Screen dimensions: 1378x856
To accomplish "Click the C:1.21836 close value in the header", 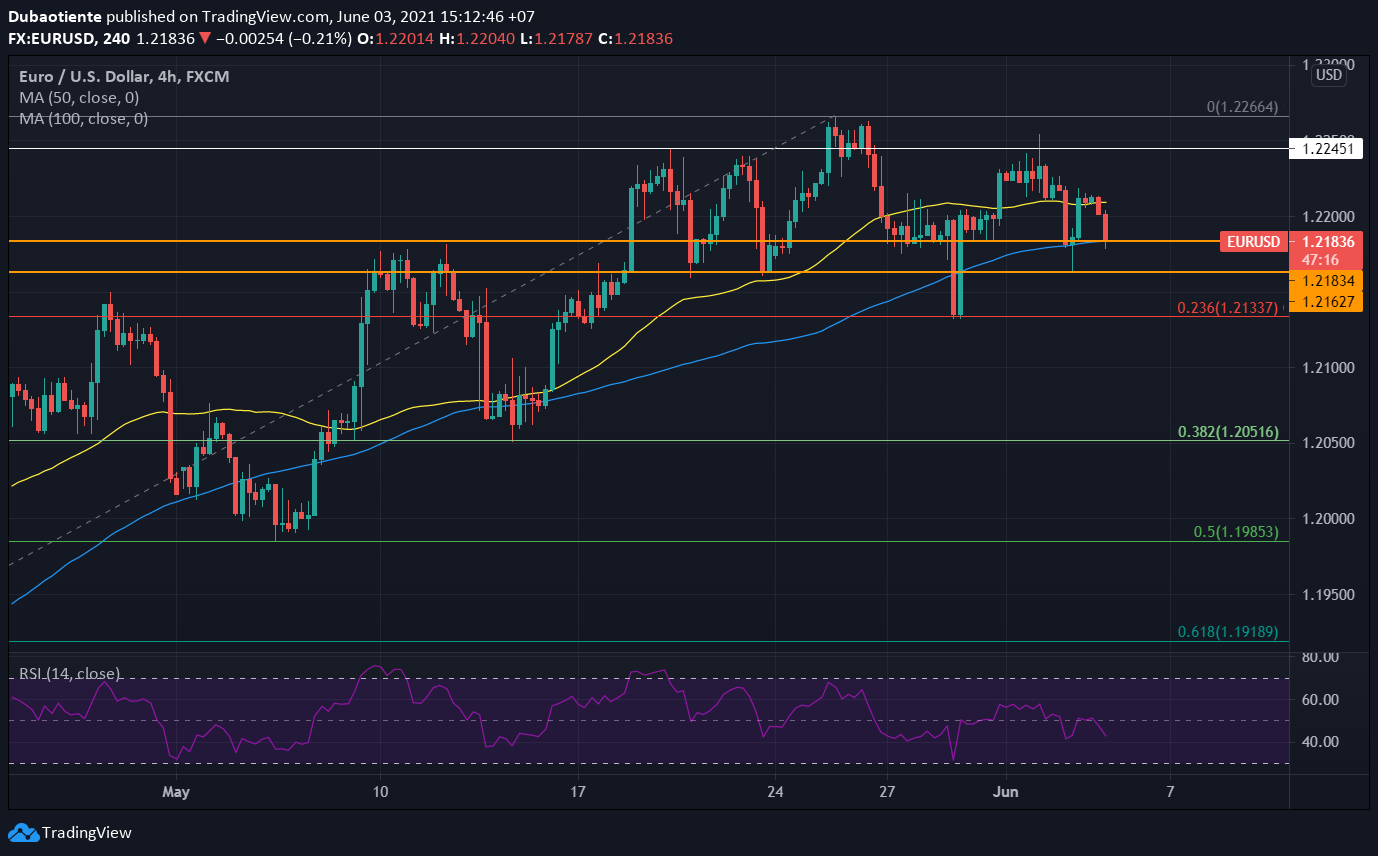I will point(637,39).
